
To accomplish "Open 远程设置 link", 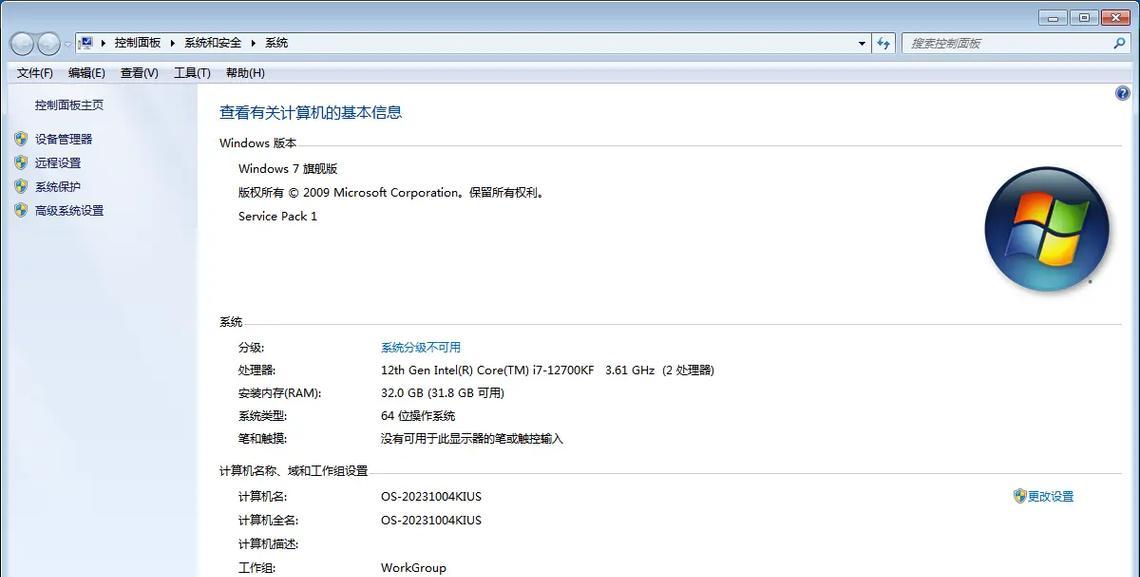I will point(58,163).
